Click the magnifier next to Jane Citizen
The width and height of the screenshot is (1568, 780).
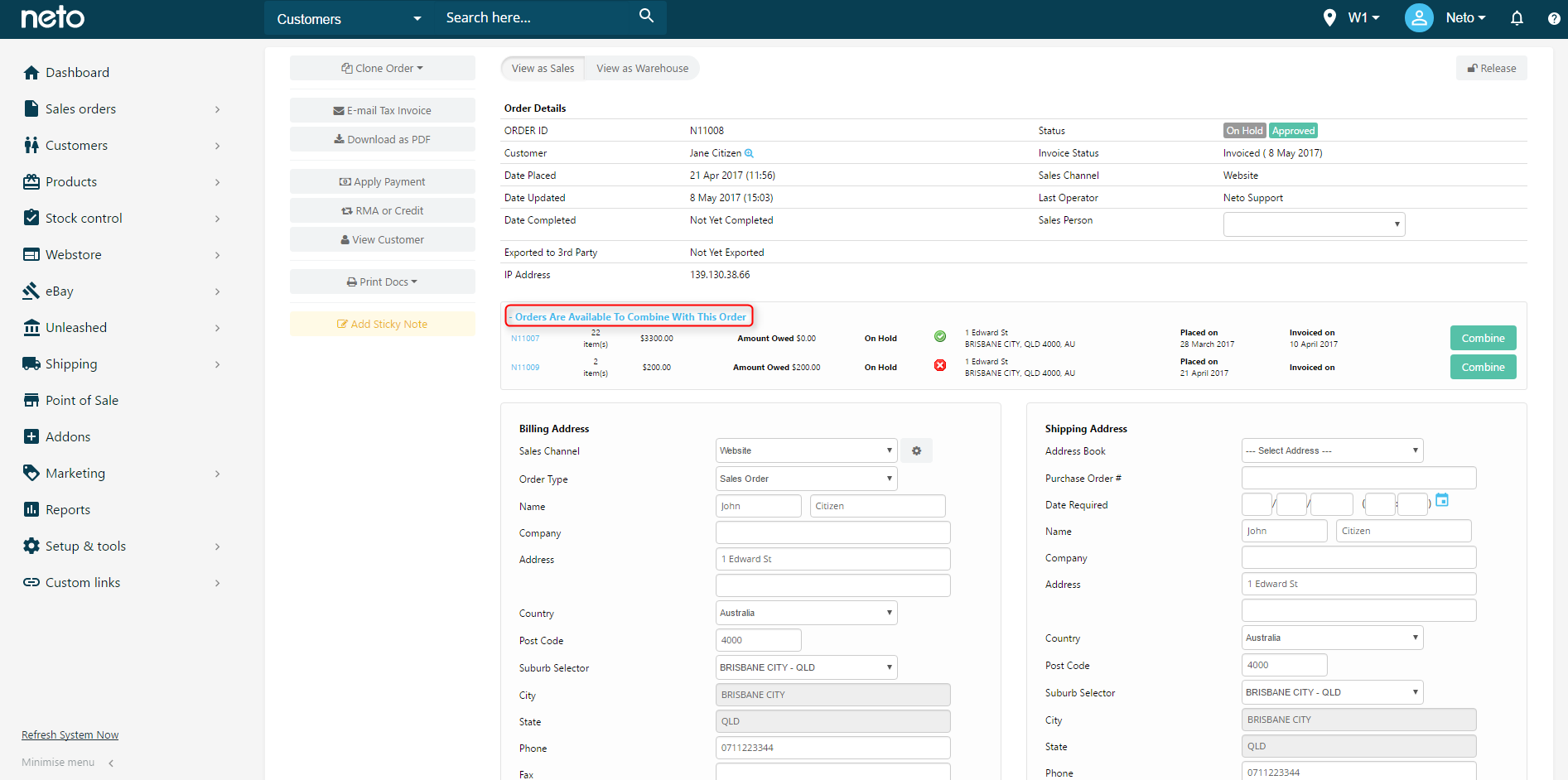click(750, 152)
